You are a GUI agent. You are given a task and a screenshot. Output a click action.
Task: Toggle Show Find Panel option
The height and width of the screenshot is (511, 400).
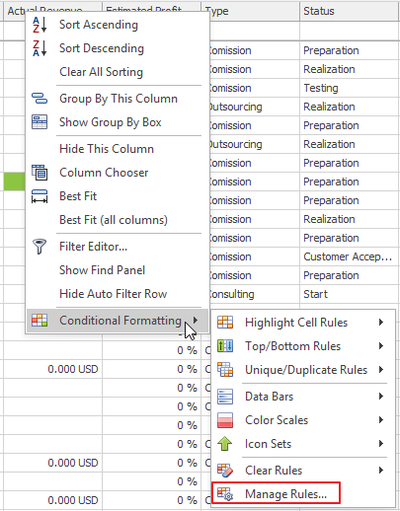(102, 270)
